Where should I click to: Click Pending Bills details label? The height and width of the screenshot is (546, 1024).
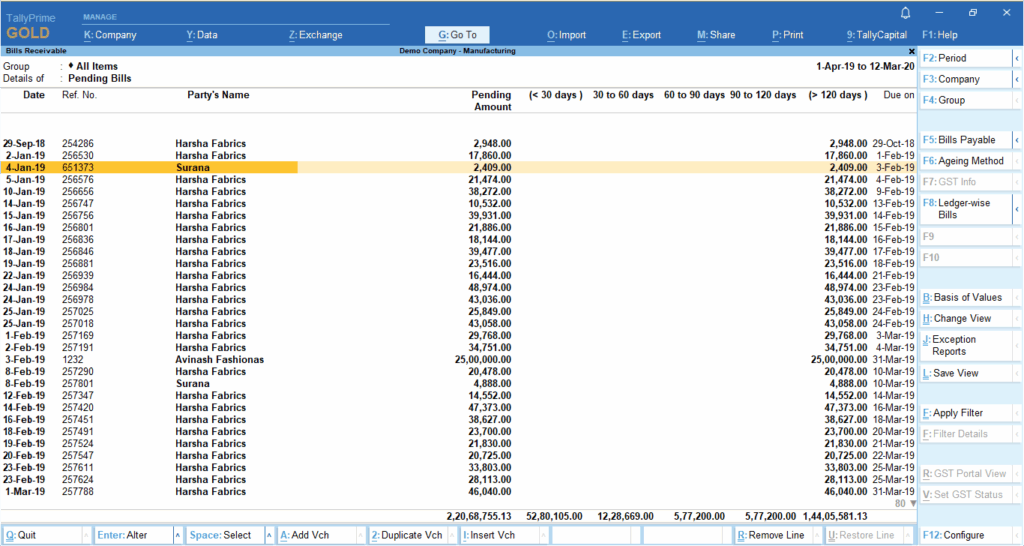point(100,78)
